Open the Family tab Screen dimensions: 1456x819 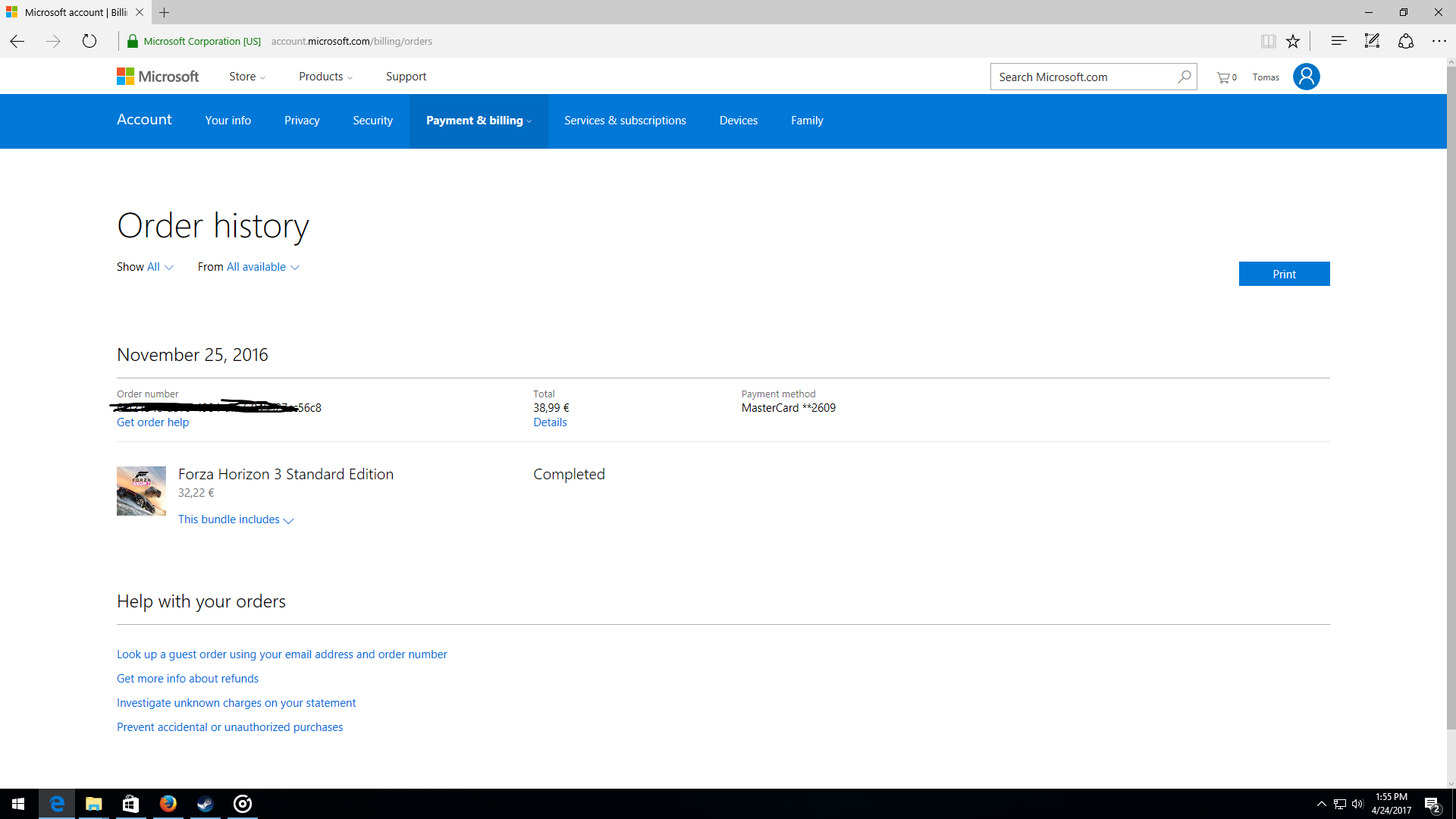coord(807,121)
